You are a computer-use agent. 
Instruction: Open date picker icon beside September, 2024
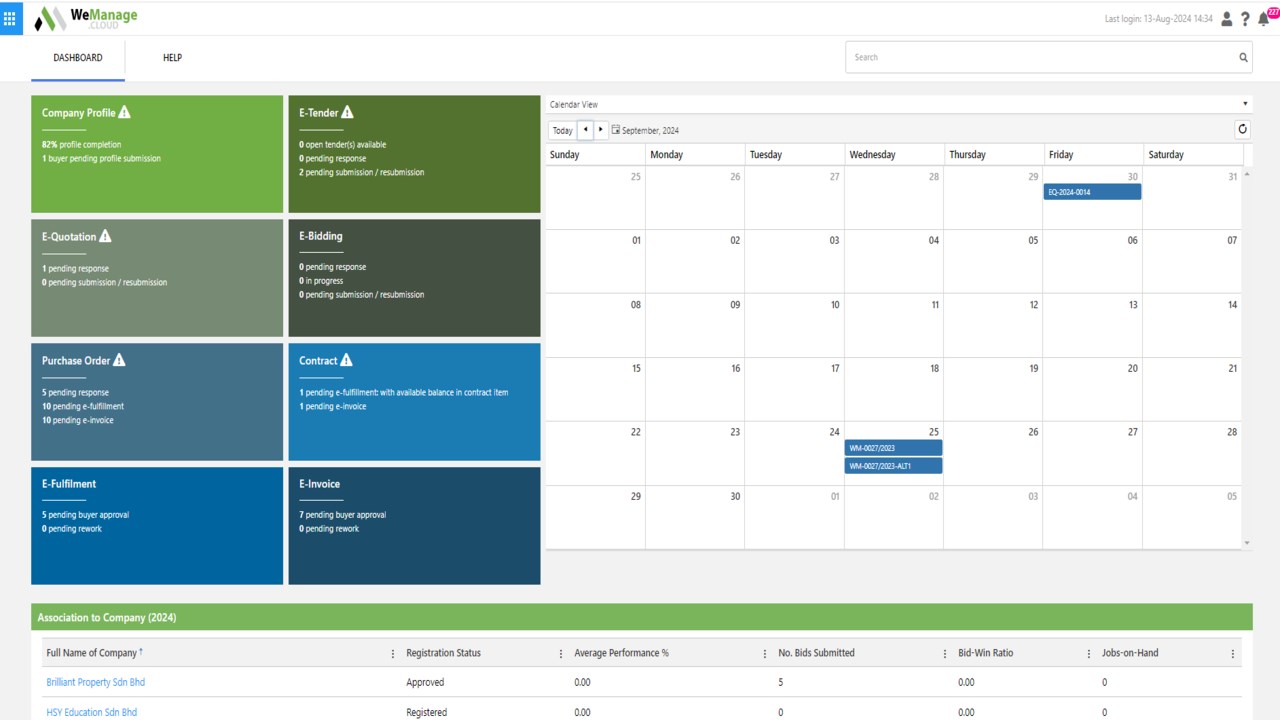(x=616, y=130)
